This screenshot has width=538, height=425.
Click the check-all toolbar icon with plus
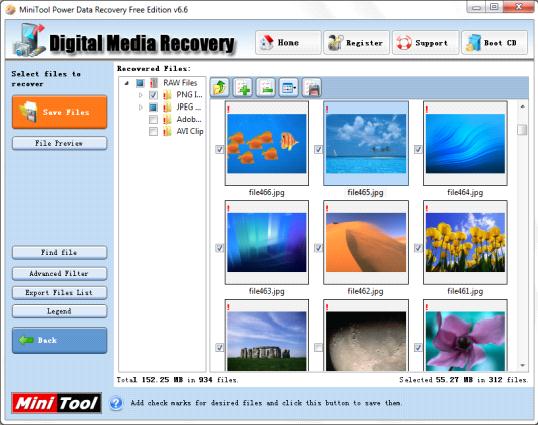(243, 87)
